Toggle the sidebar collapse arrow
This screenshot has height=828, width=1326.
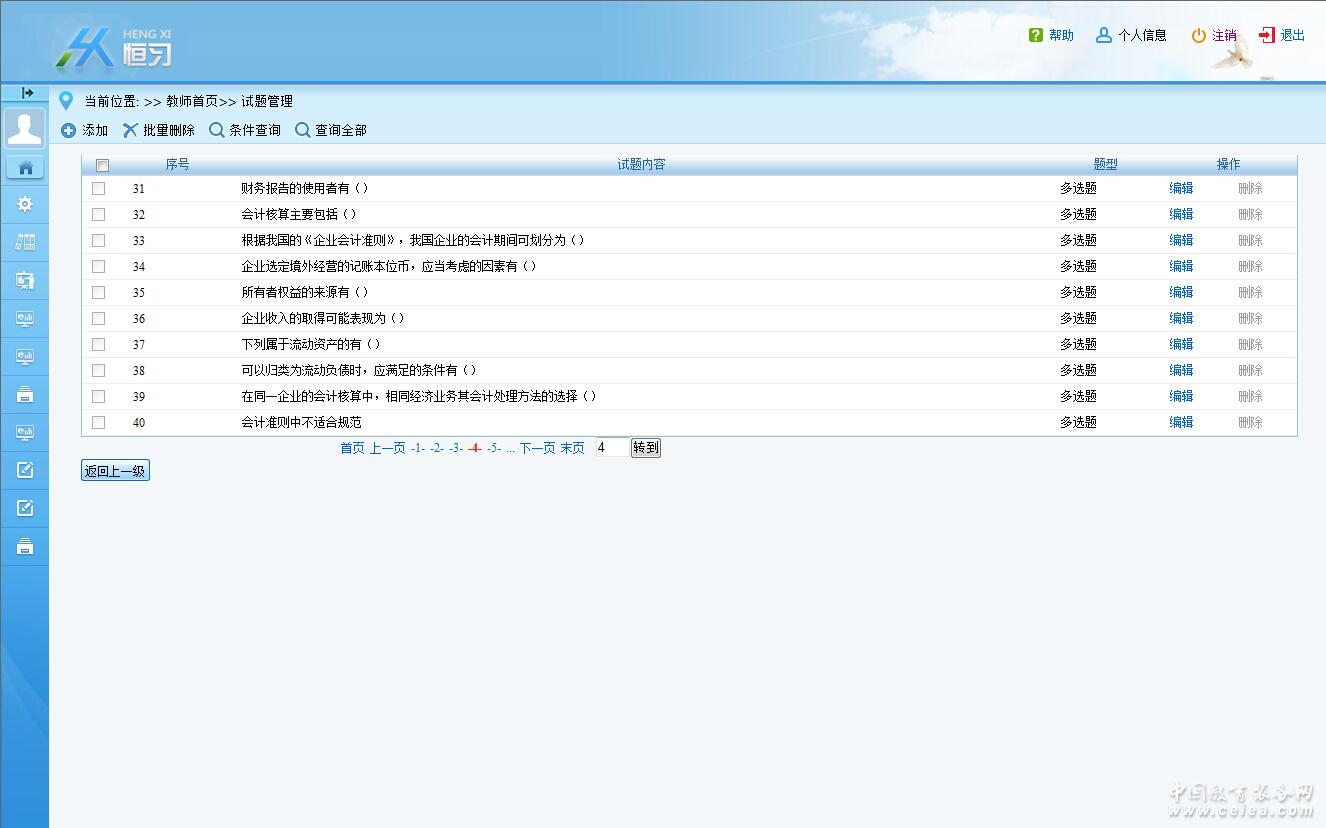27,93
